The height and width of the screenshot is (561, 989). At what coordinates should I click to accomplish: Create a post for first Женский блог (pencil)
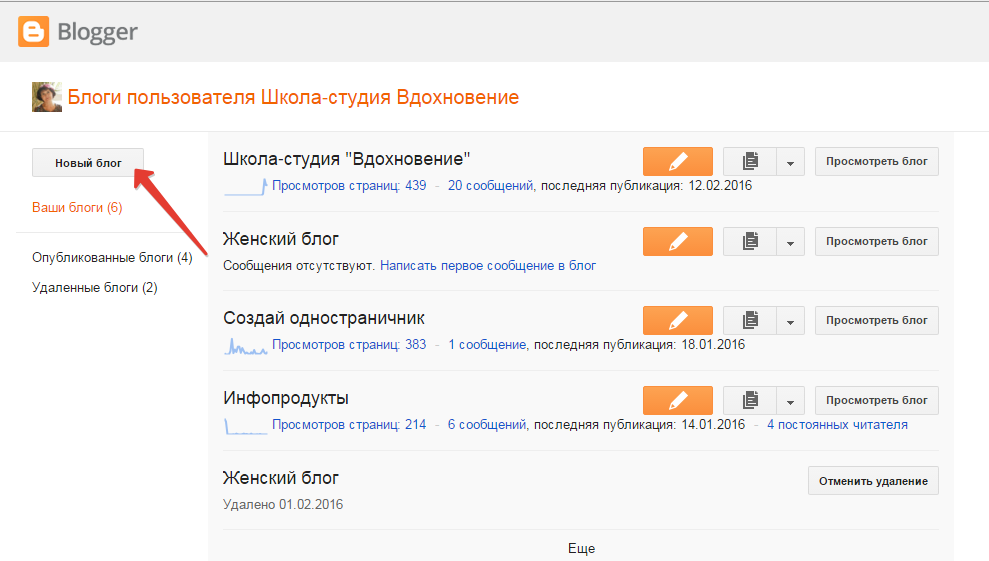677,242
